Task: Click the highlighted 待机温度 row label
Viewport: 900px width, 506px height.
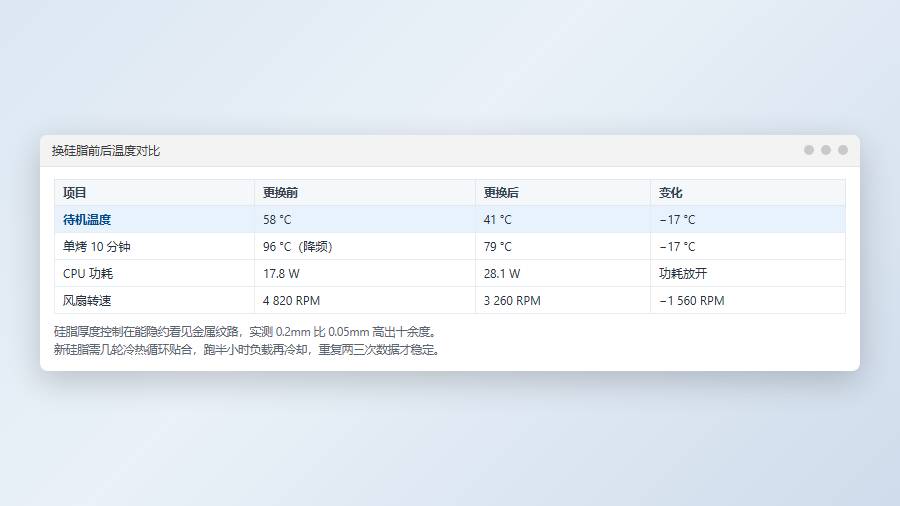Action: click(87, 220)
